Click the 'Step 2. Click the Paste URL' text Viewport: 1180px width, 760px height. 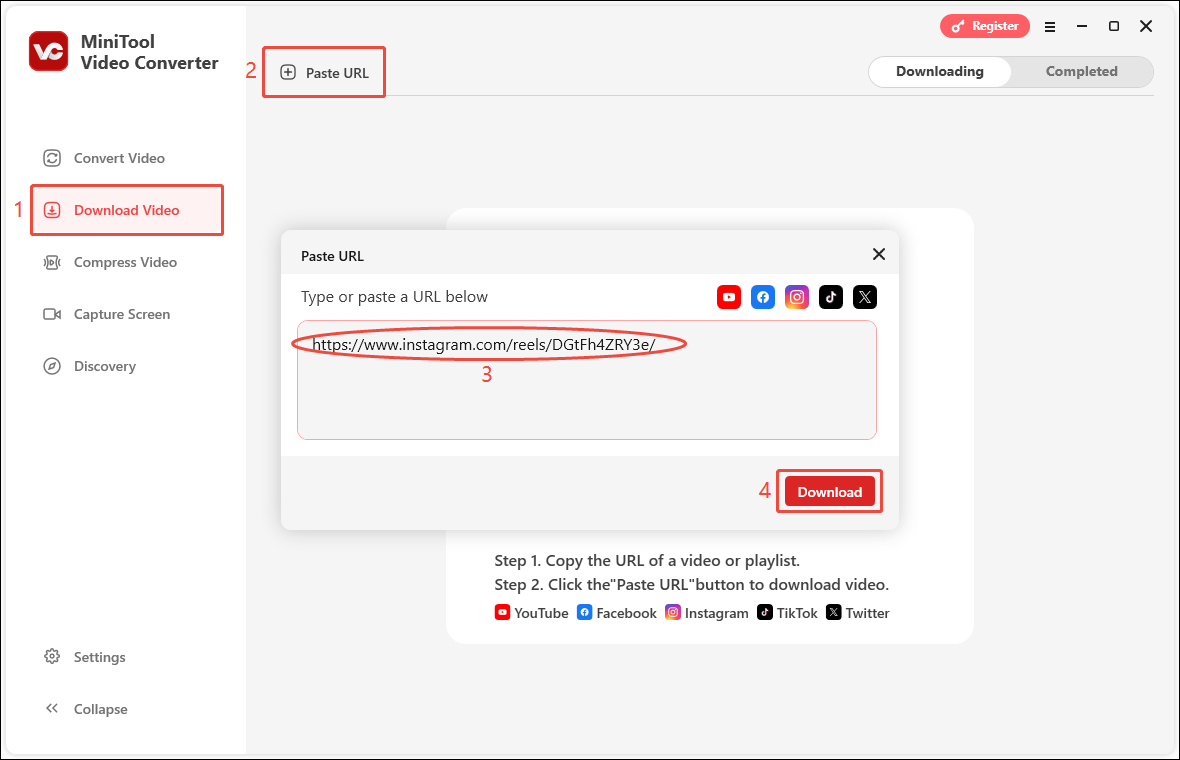point(692,585)
